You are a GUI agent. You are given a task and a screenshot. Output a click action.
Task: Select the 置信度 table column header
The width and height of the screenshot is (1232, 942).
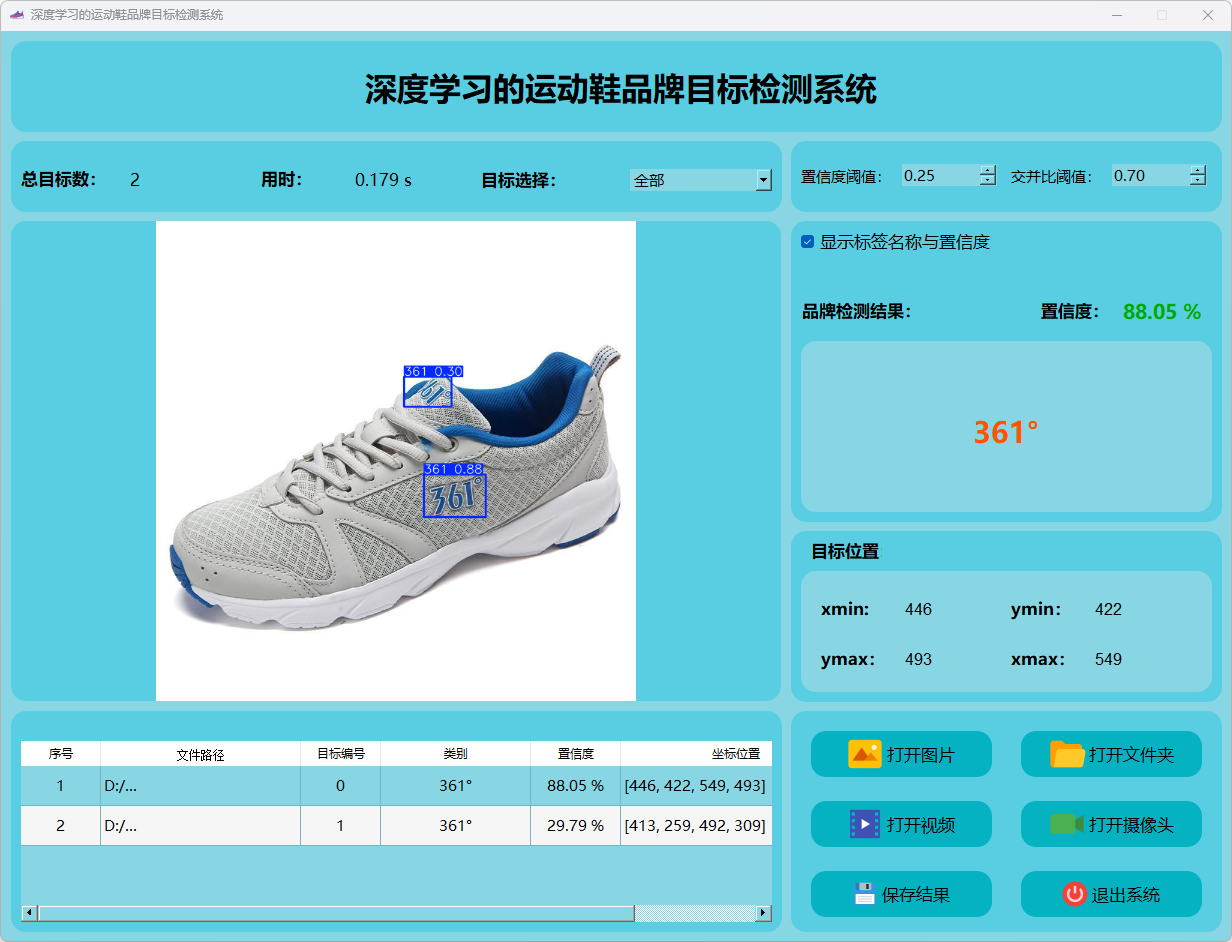coord(575,754)
